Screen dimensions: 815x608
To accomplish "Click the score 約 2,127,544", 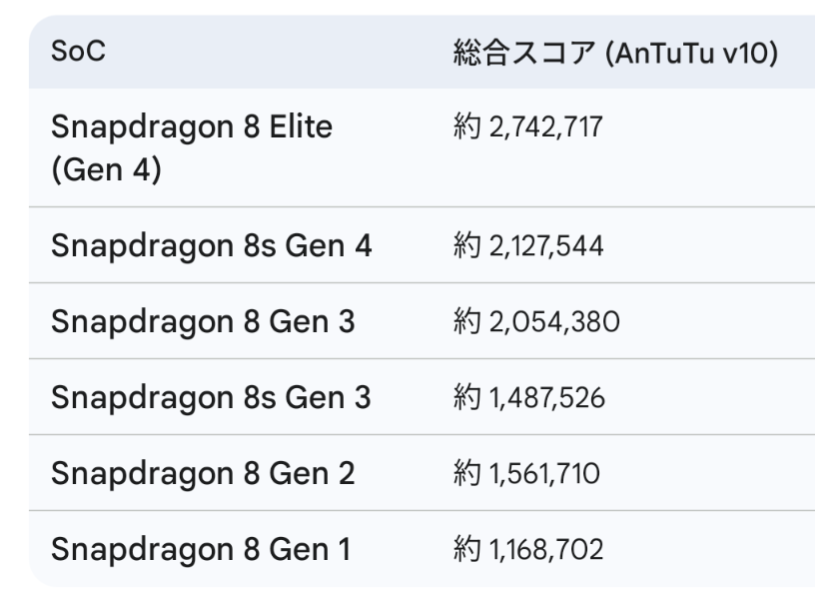I will pyautogui.click(x=528, y=245).
